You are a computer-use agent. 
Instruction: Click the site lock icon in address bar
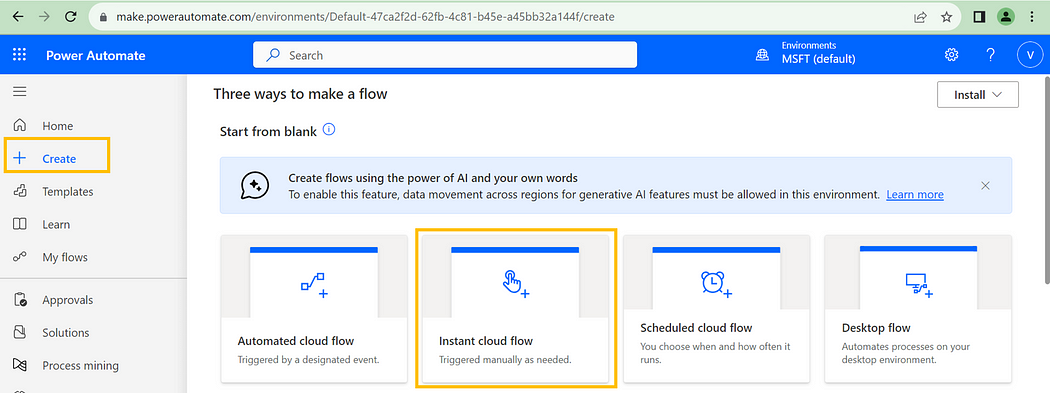(102, 17)
